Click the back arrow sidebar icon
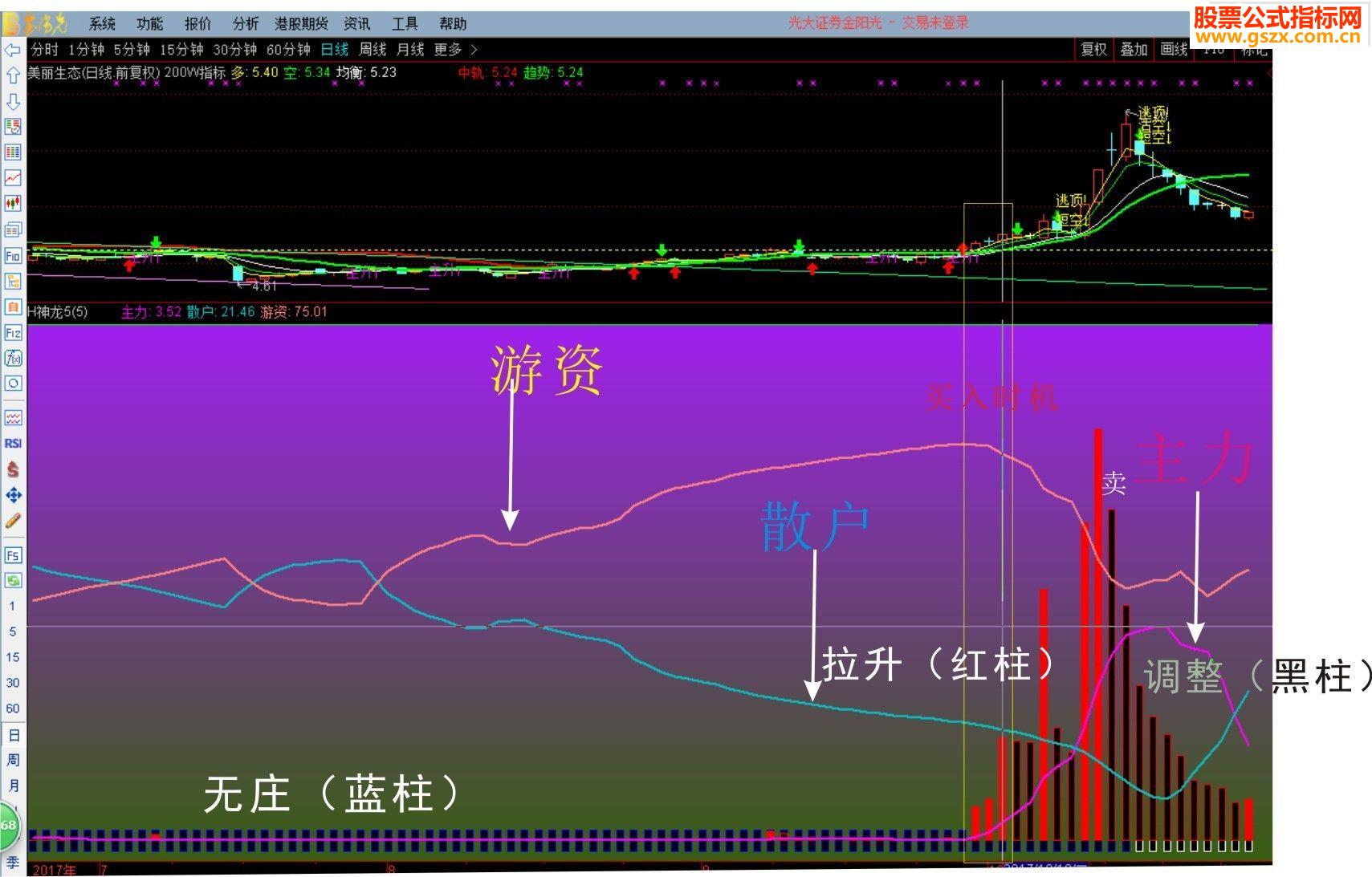1372x877 pixels. pyautogui.click(x=13, y=51)
